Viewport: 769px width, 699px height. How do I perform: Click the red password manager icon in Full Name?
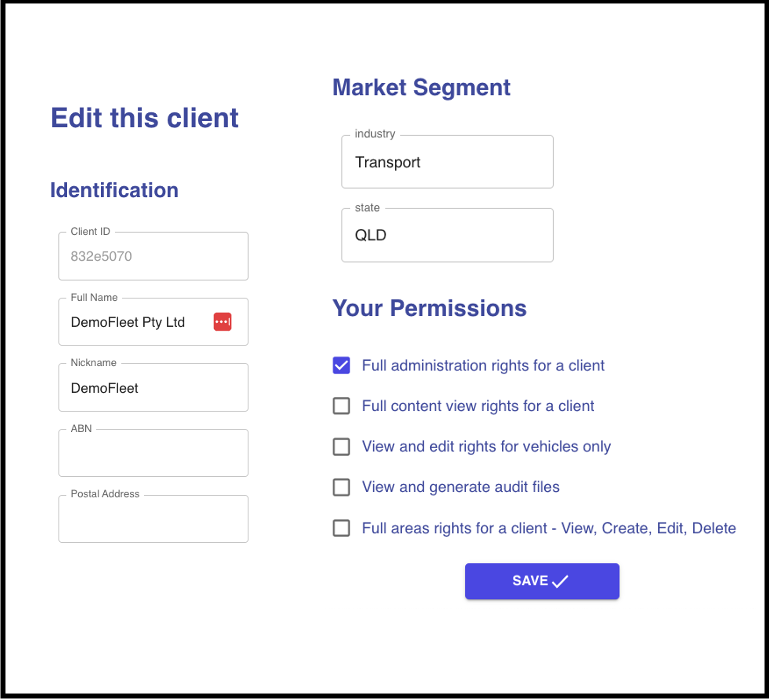point(222,322)
